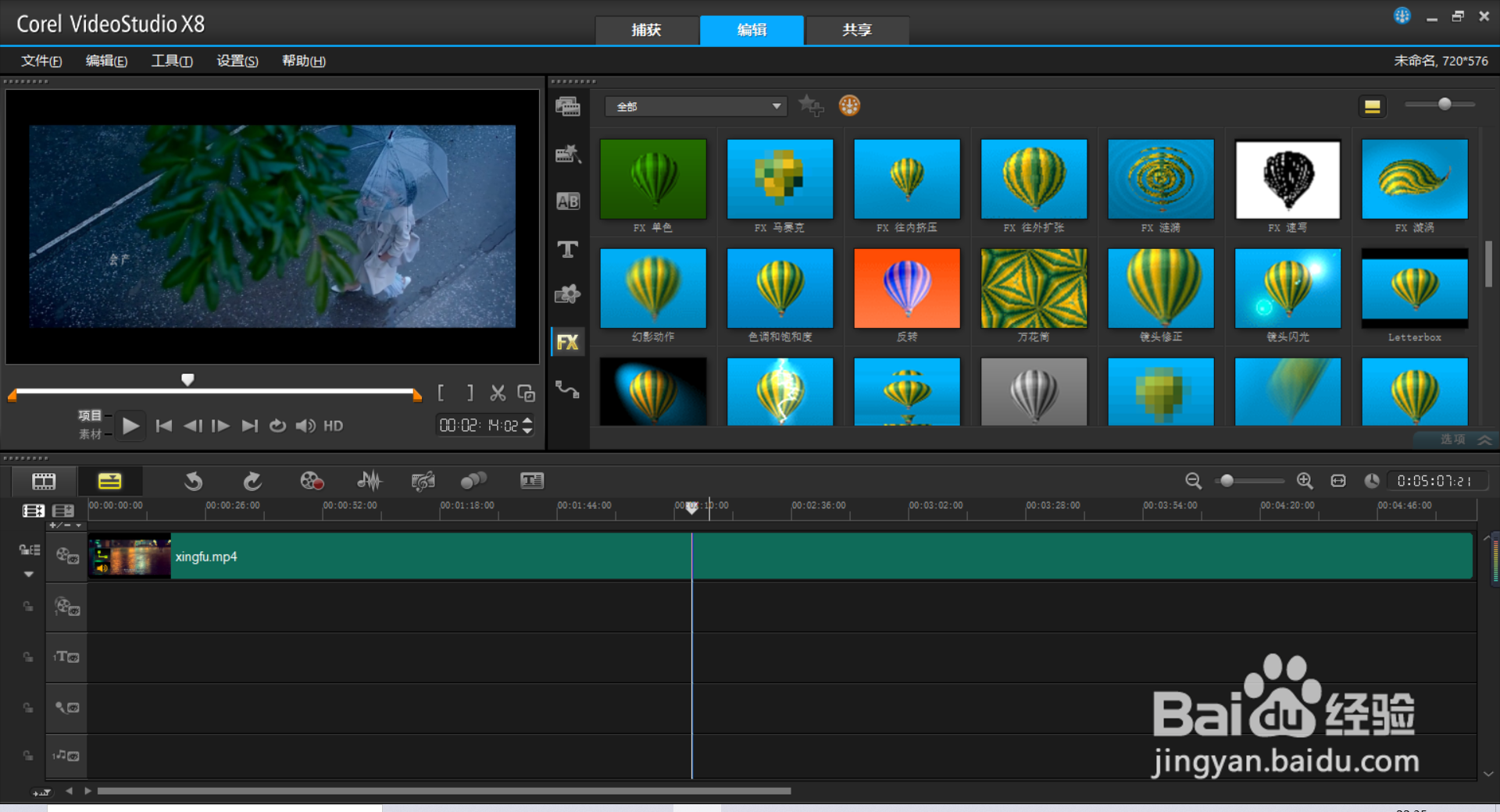Click the preview scrubber handle

[187, 379]
